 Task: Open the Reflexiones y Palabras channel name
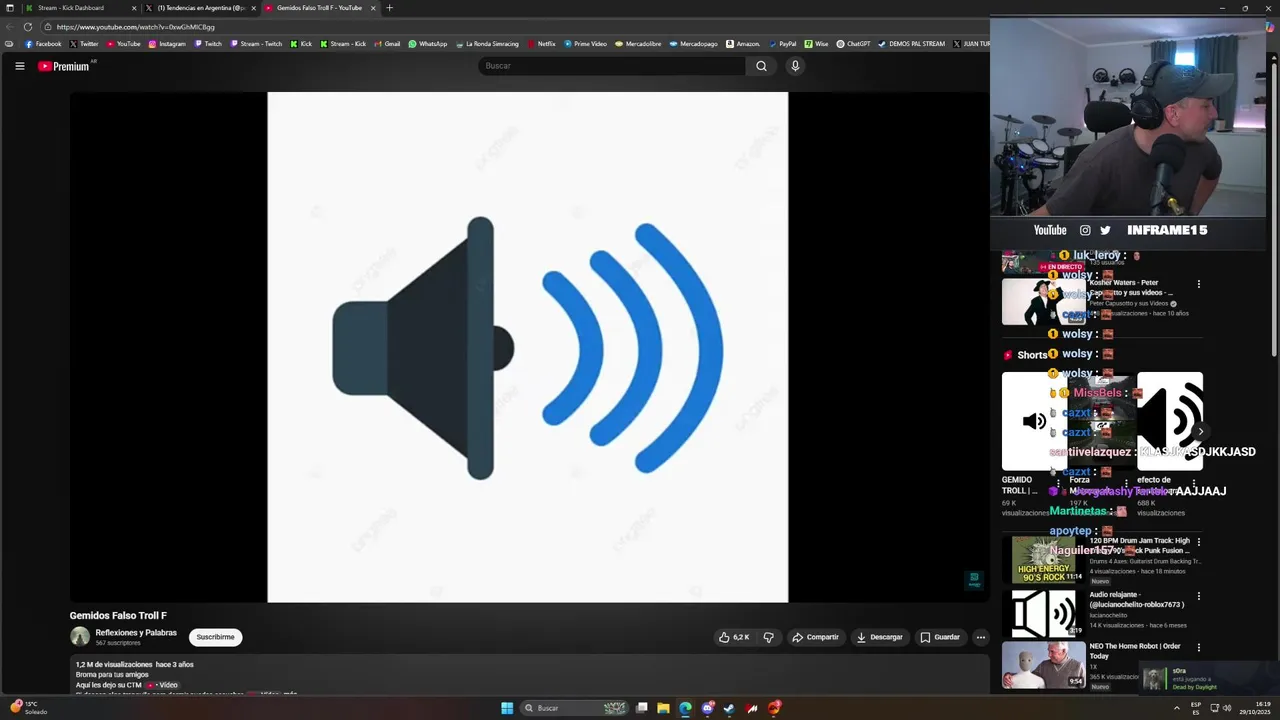(x=136, y=633)
